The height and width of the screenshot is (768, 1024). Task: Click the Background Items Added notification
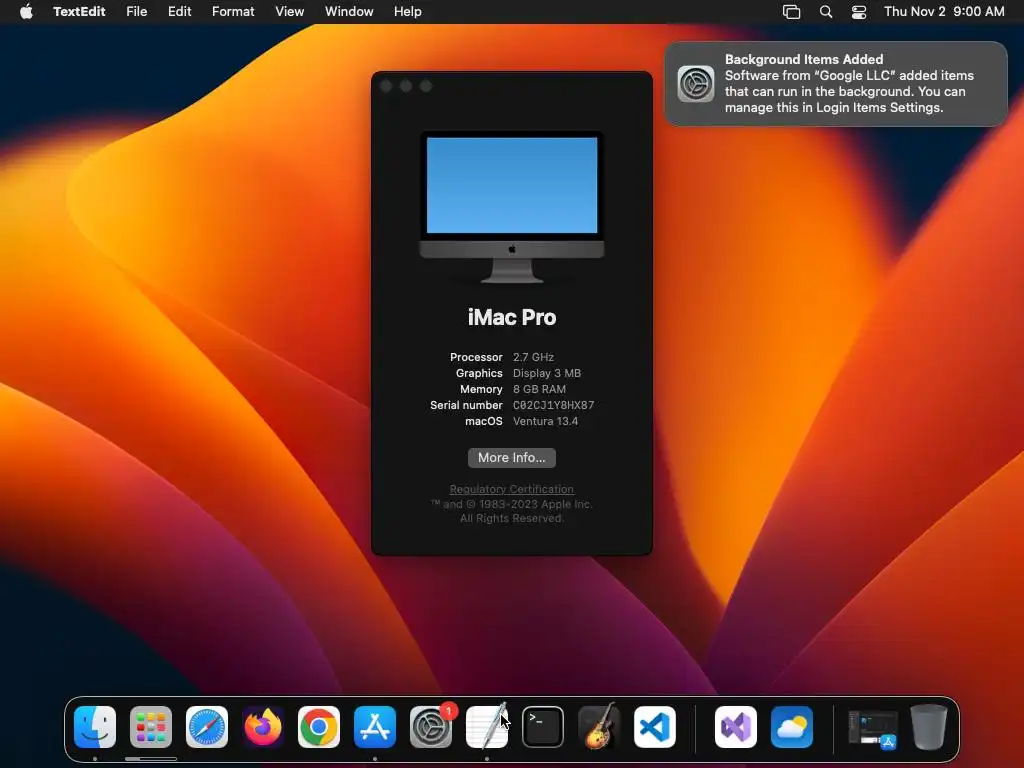click(x=836, y=84)
